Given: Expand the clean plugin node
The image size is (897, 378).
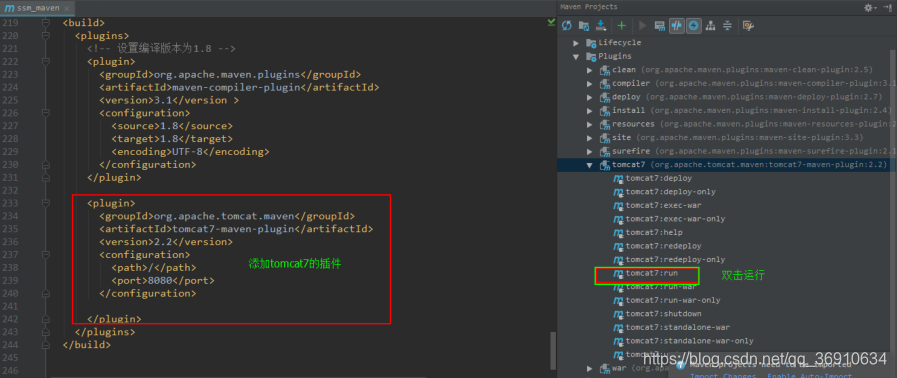Looking at the screenshot, I should [590, 70].
